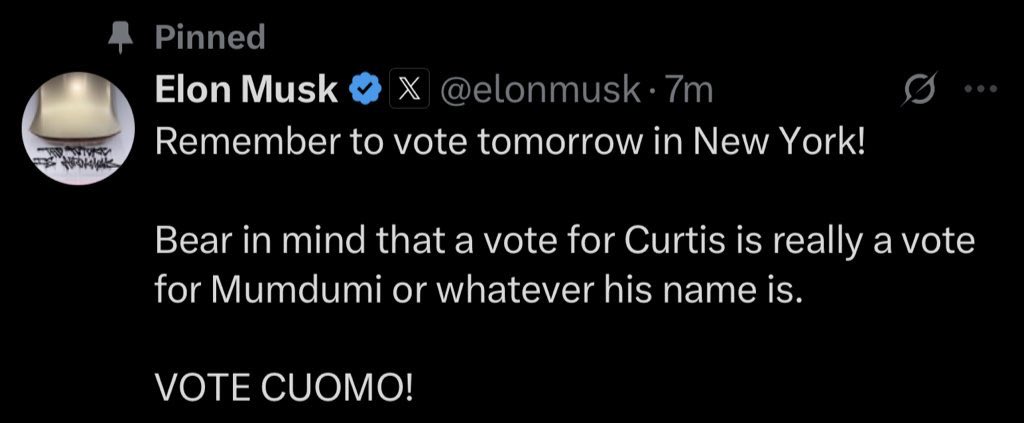1024x423 pixels.
Task: Click the Pinned label
Action: [x=210, y=38]
